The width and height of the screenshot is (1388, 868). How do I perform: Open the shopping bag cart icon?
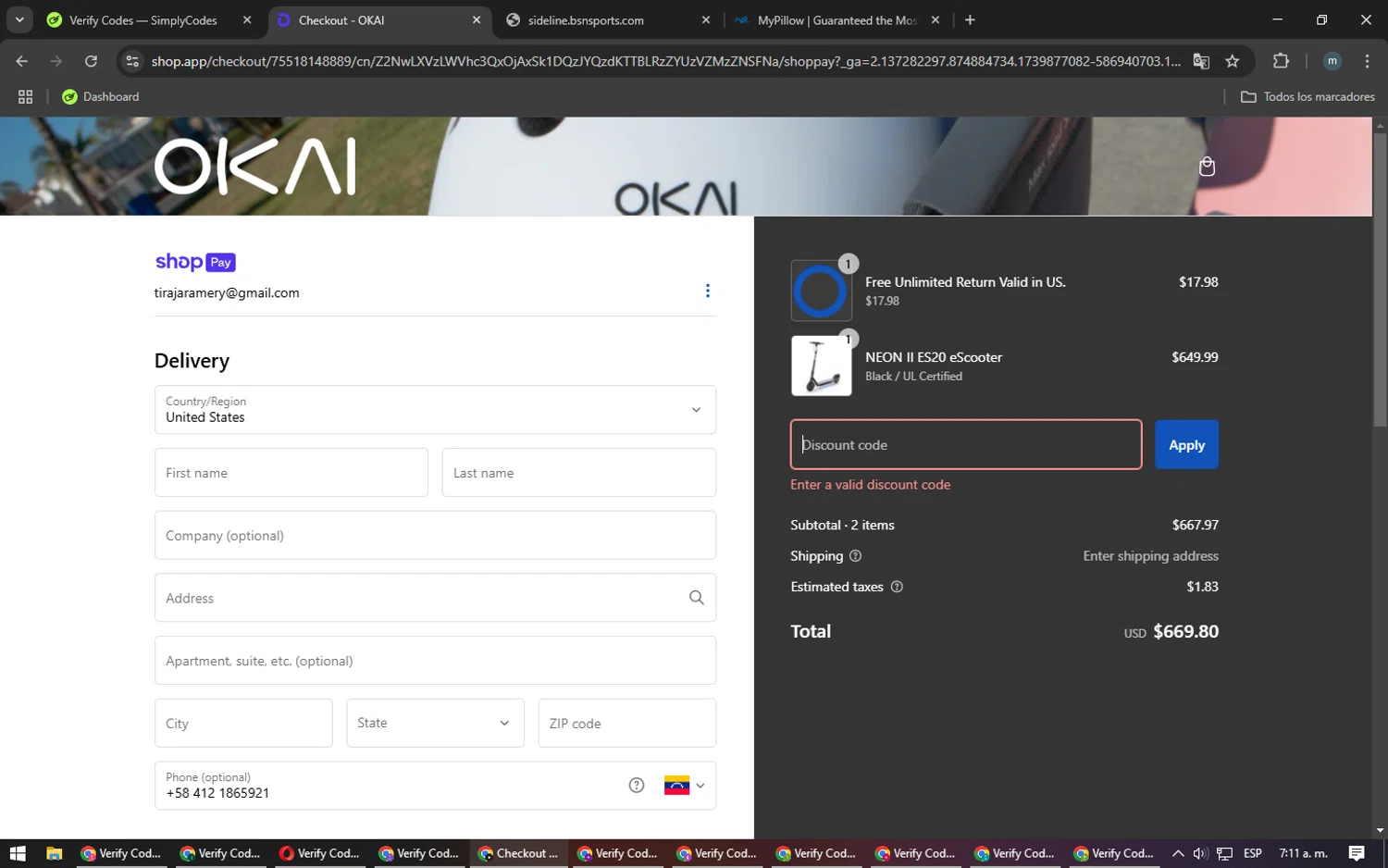[1207, 167]
